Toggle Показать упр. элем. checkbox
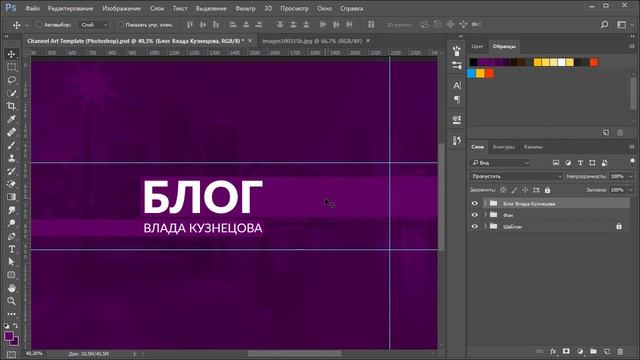Image resolution: width=640 pixels, height=360 pixels. point(121,25)
